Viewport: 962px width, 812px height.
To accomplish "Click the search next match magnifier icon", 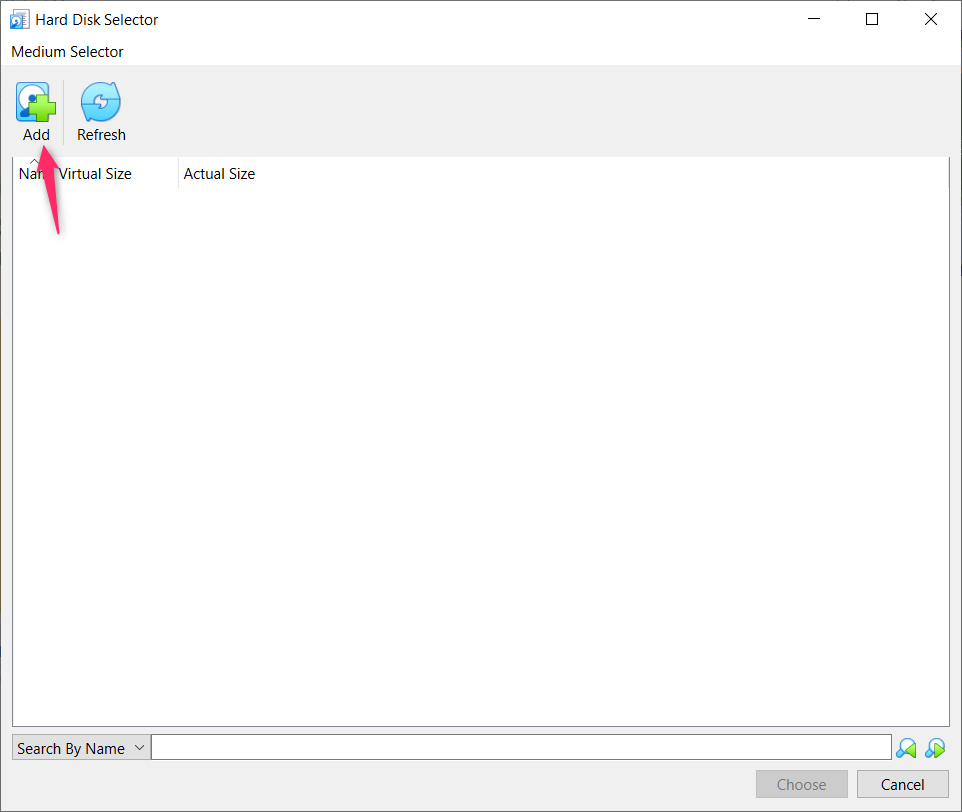I will (936, 747).
